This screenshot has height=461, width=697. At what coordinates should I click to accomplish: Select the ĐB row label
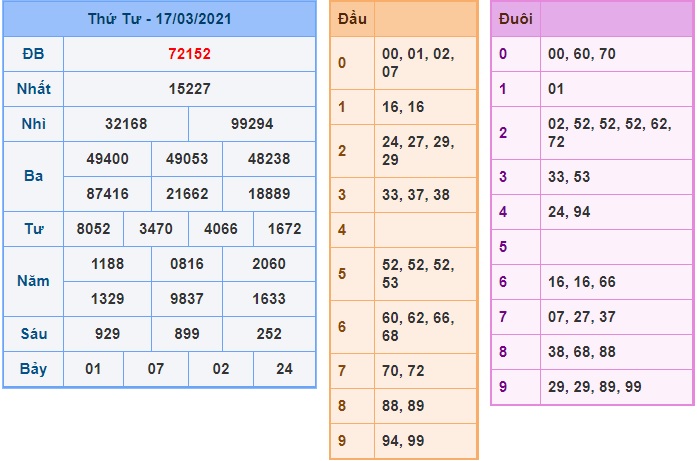33,54
